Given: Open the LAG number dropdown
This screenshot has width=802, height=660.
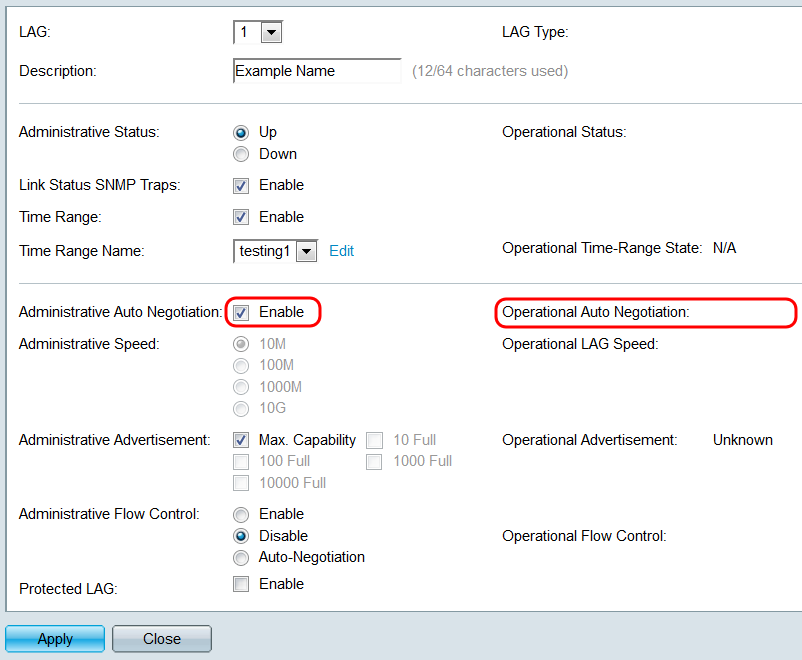Looking at the screenshot, I should [271, 32].
